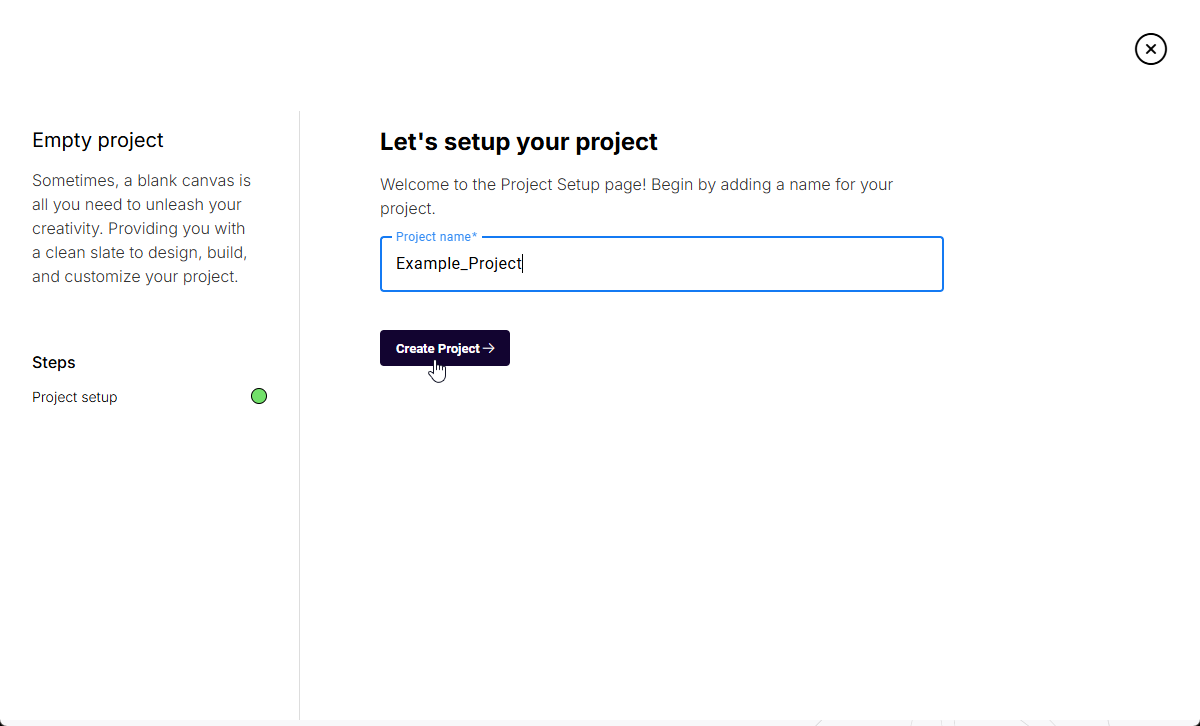Click the Steps section heading
This screenshot has width=1200, height=726.
click(54, 362)
